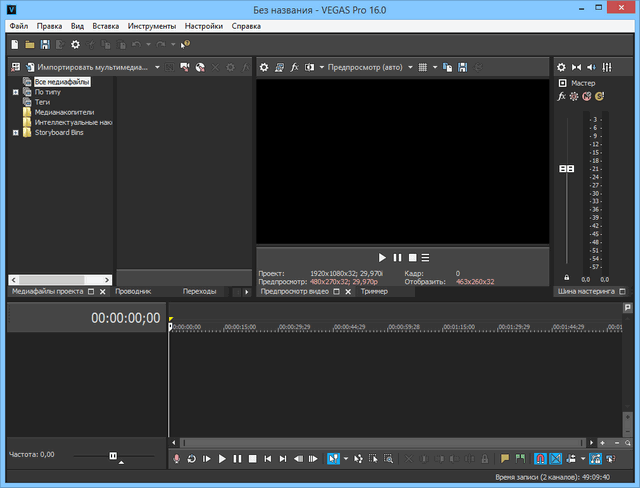Click the video preview FX icon

click(295, 67)
